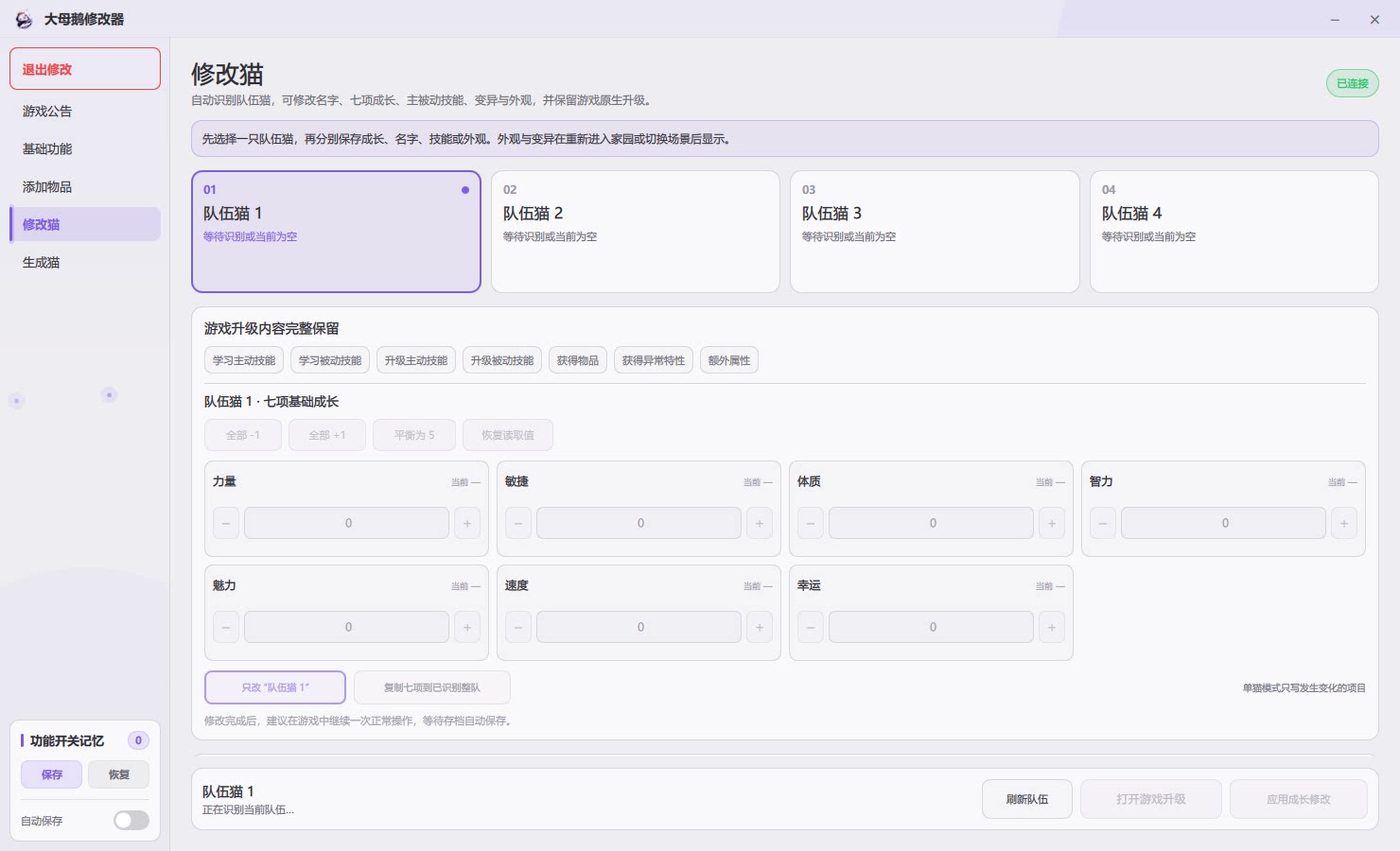Click 保存 in the 功能开关记忆 panel

52,774
